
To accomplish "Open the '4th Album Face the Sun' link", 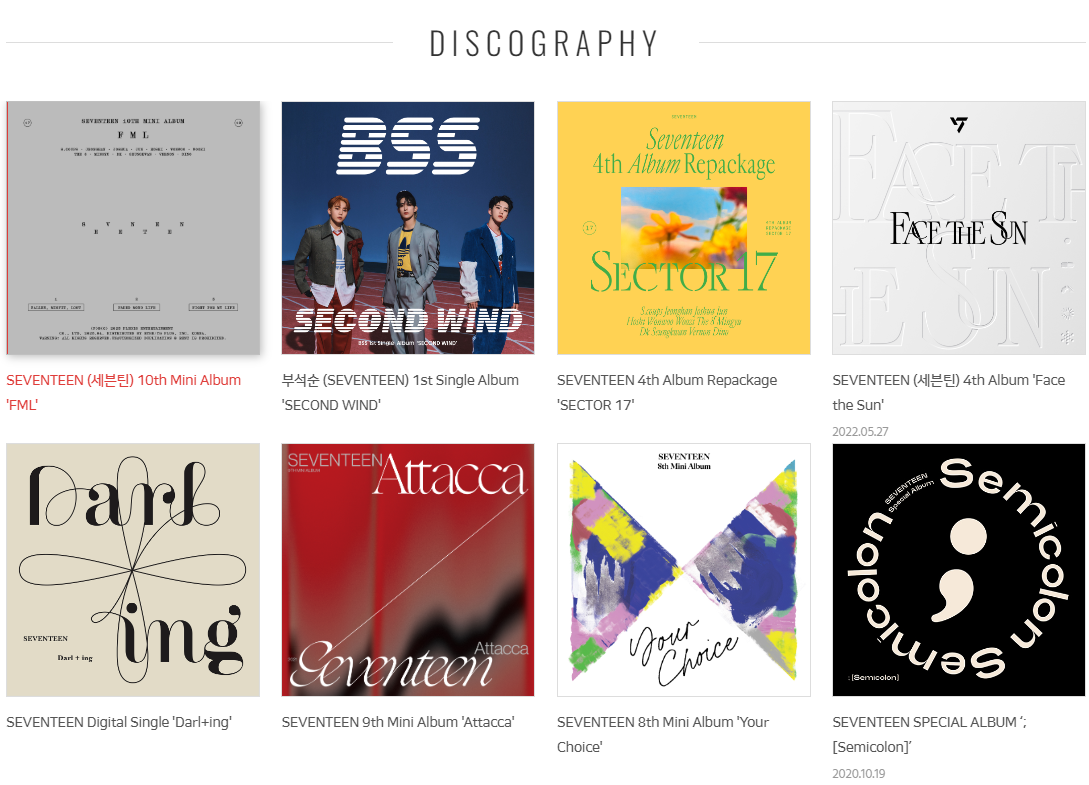I will point(949,392).
